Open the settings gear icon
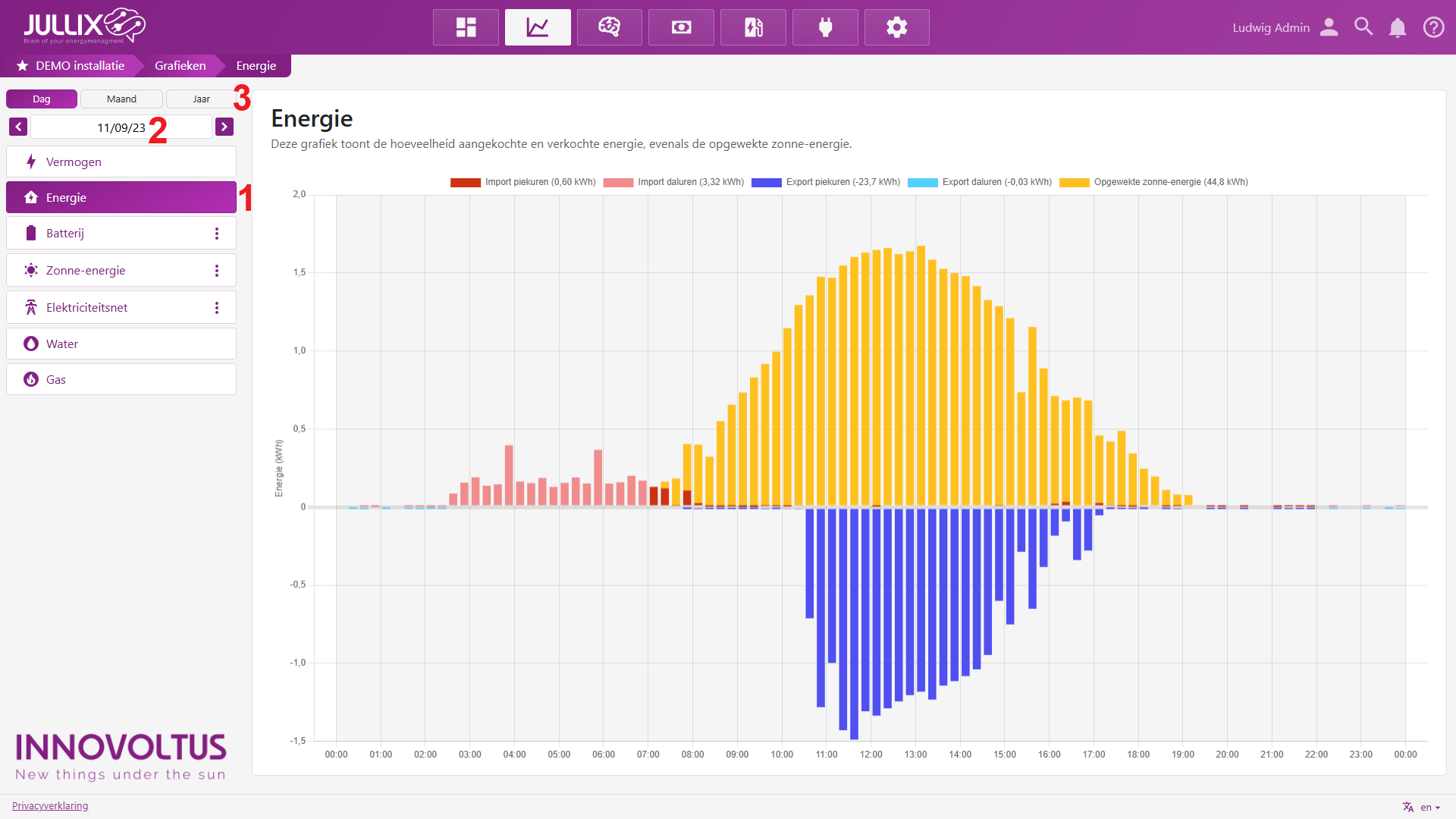Image resolution: width=1456 pixels, height=819 pixels. (x=896, y=27)
